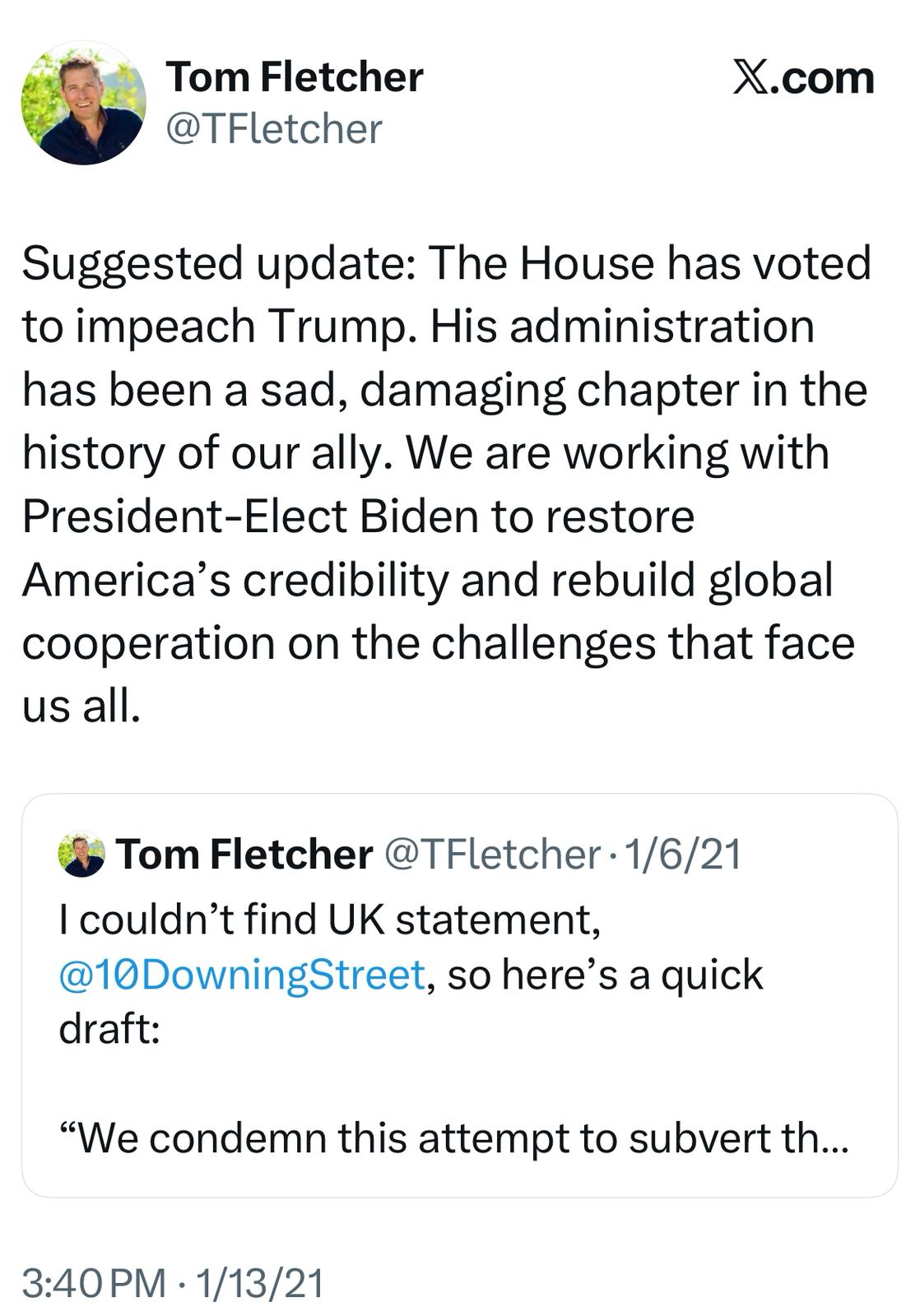Open the 1/6/21 date on quoted tweet
Screen dimensions: 920x1316
tap(683, 855)
